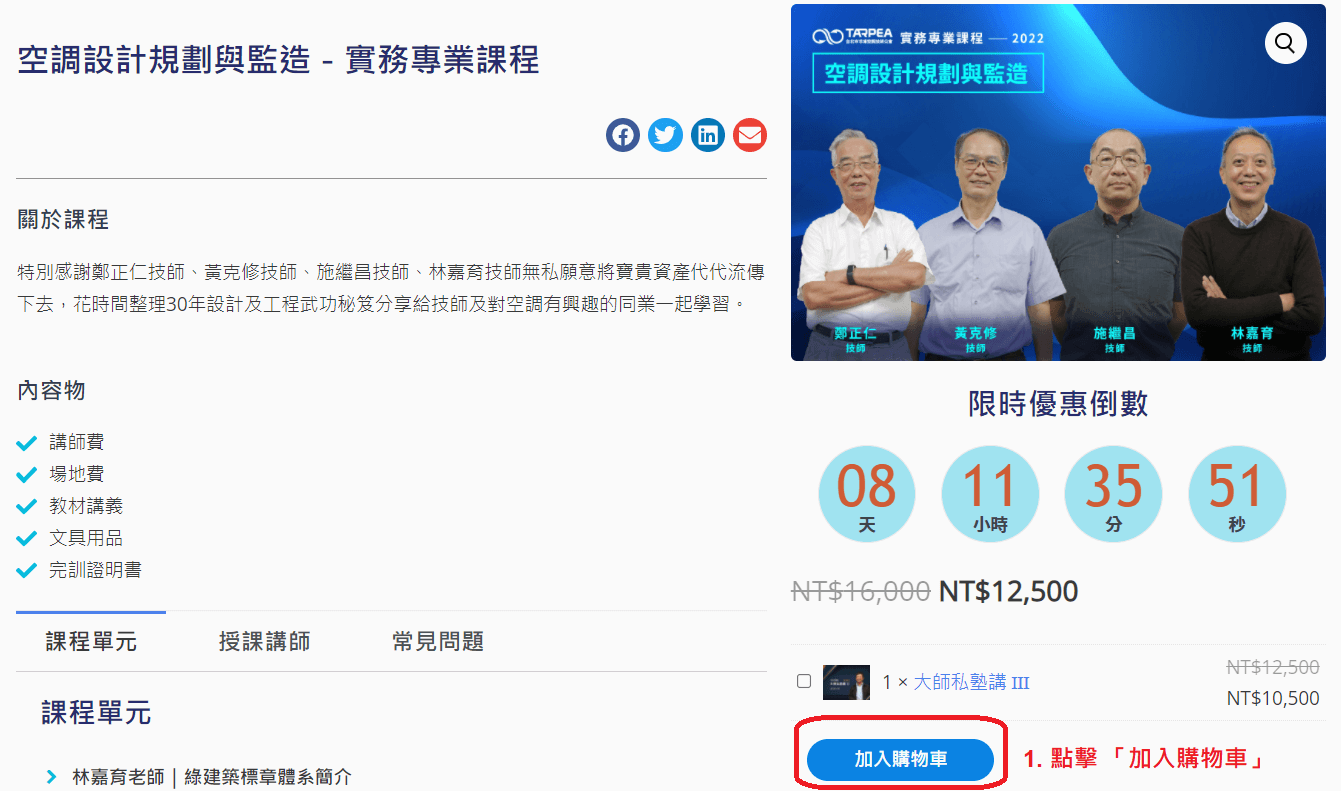The image size is (1341, 791).
Task: Click the 林嘉育老師 course unit title
Action: coord(212,776)
